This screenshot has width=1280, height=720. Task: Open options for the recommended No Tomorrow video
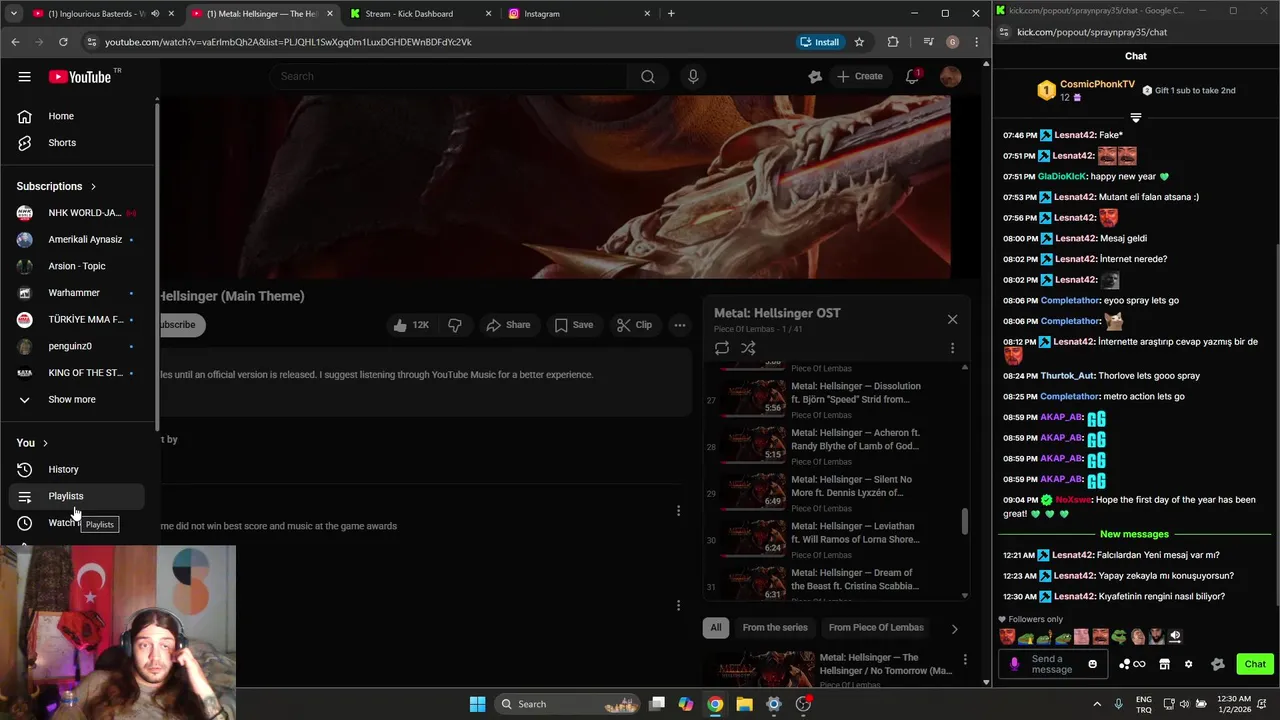point(965,659)
